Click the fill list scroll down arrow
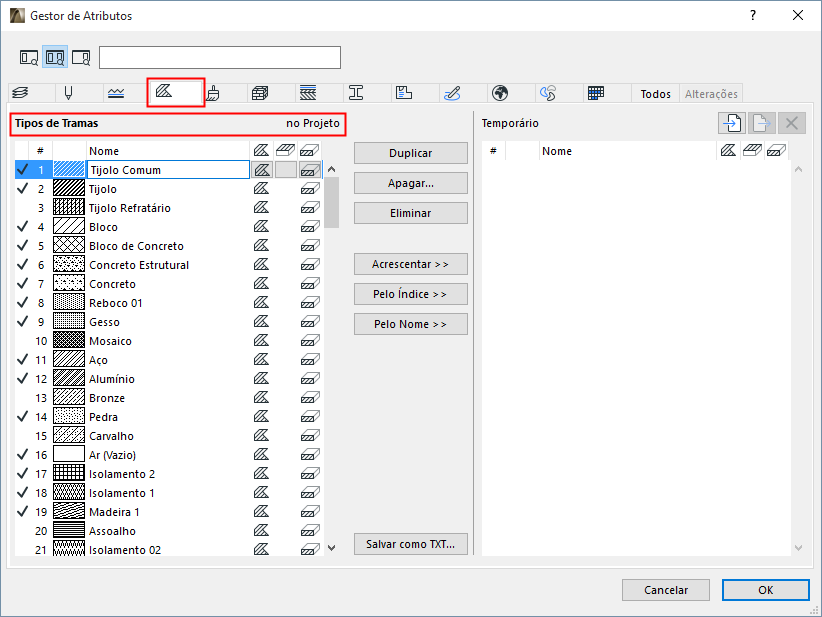The width and height of the screenshot is (822, 617). [x=331, y=548]
